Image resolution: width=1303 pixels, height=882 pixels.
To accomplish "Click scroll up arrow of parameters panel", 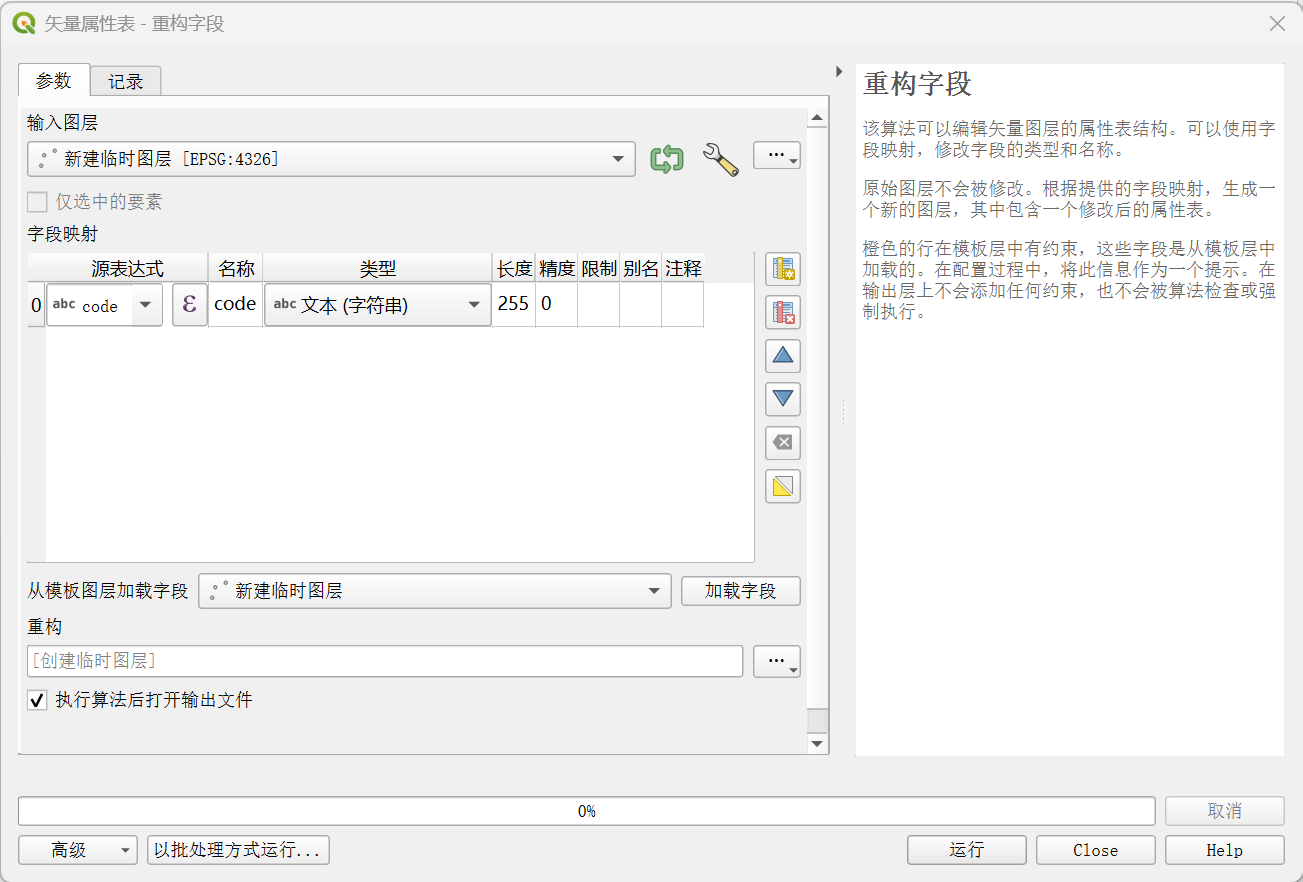I will [817, 118].
